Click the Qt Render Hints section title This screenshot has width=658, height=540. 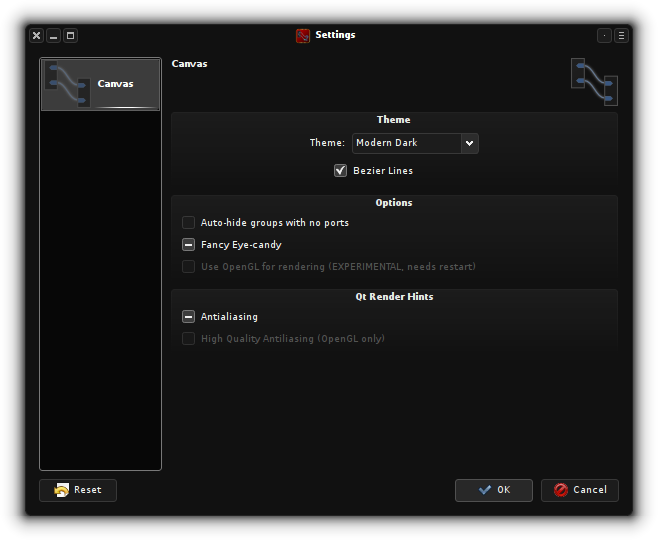click(394, 297)
